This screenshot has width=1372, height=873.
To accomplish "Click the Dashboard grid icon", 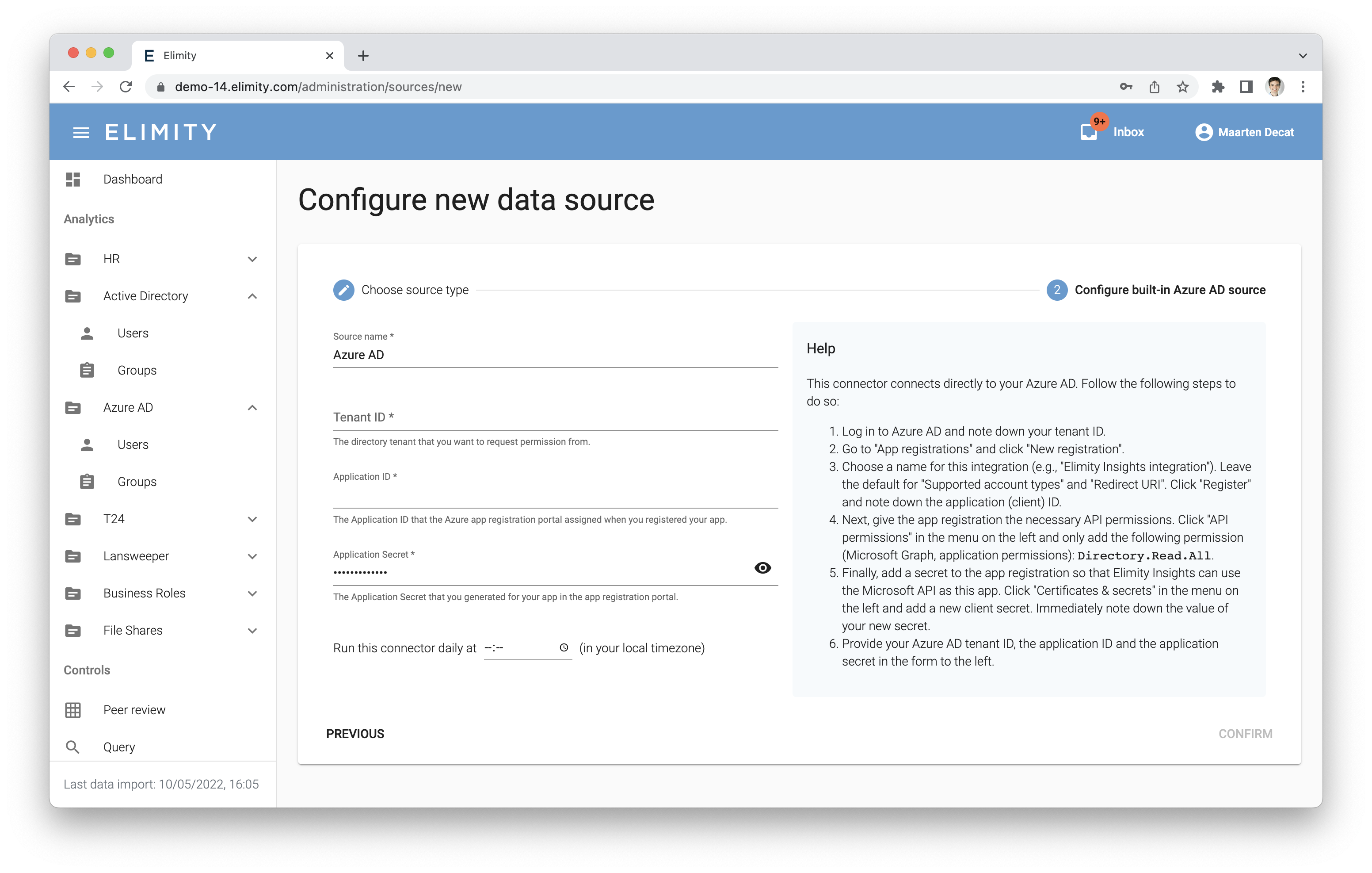I will (x=73, y=179).
